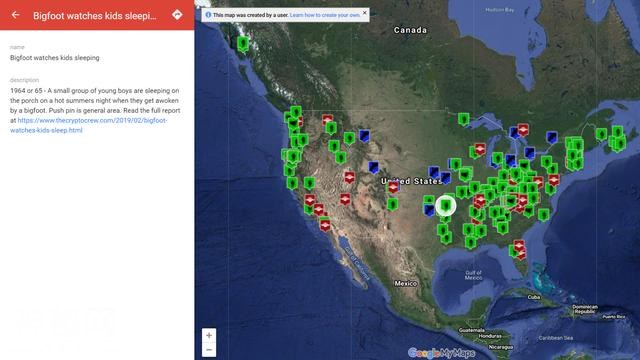Image resolution: width=640 pixels, height=360 pixels.
Task: Click the blue pin in Wyoming
Action: click(373, 167)
